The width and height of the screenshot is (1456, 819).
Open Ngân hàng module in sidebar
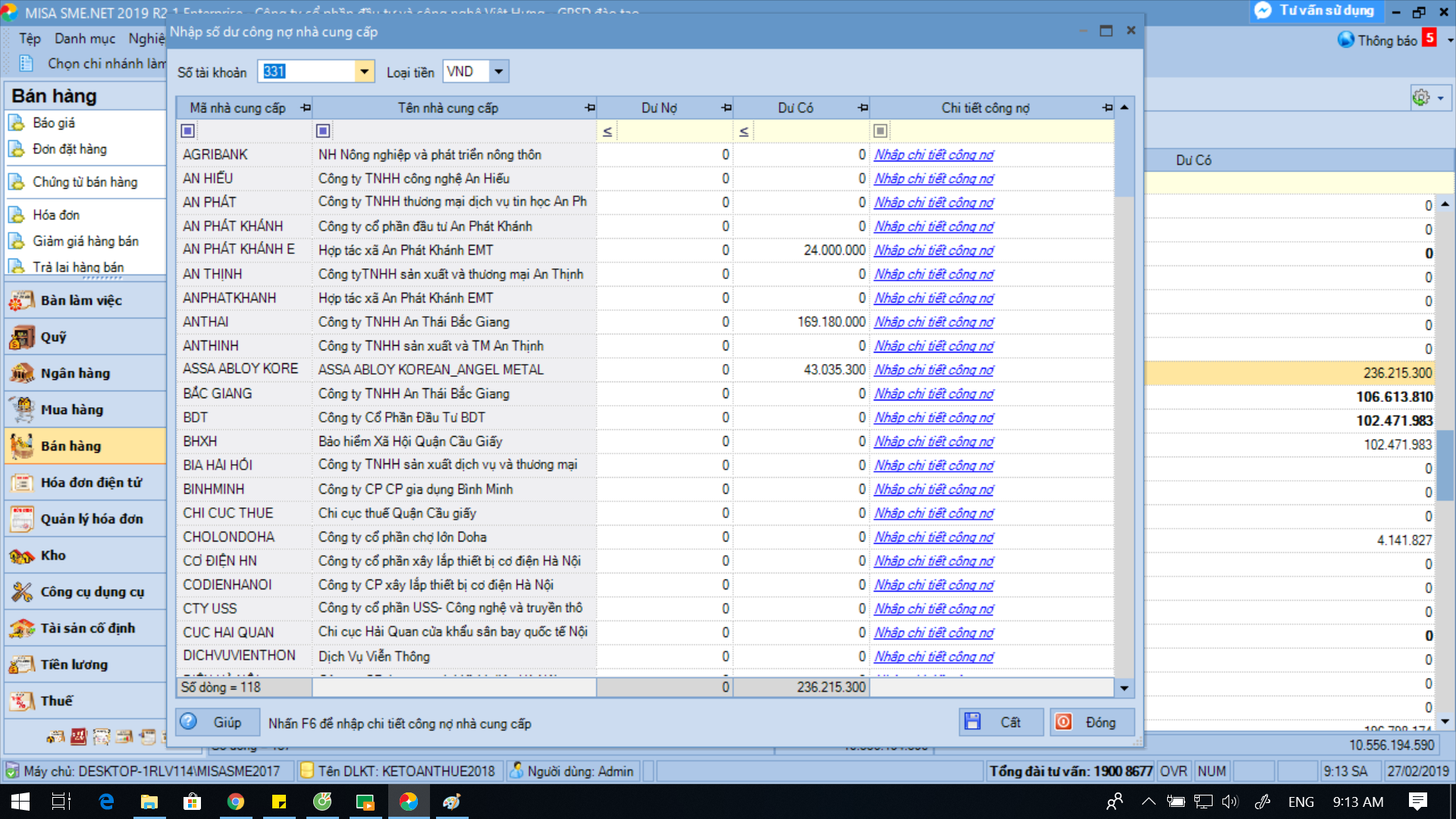(x=75, y=373)
